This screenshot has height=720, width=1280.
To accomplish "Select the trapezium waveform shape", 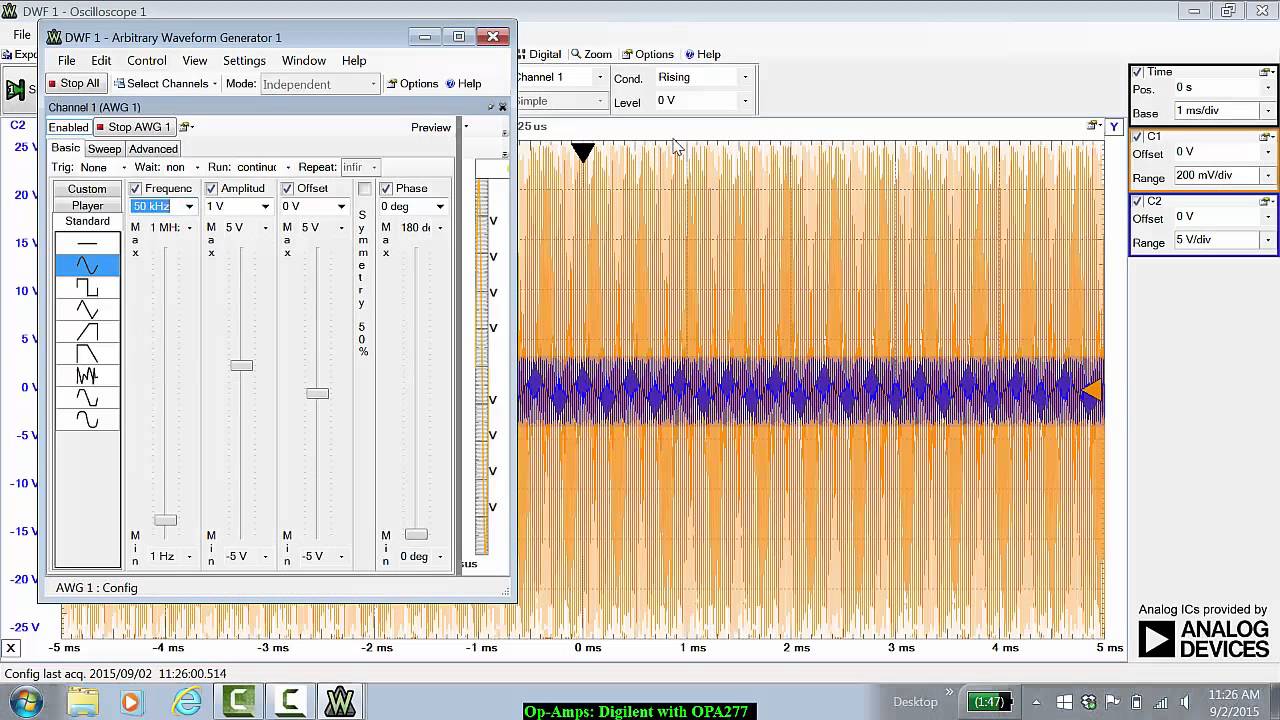I will point(87,397).
